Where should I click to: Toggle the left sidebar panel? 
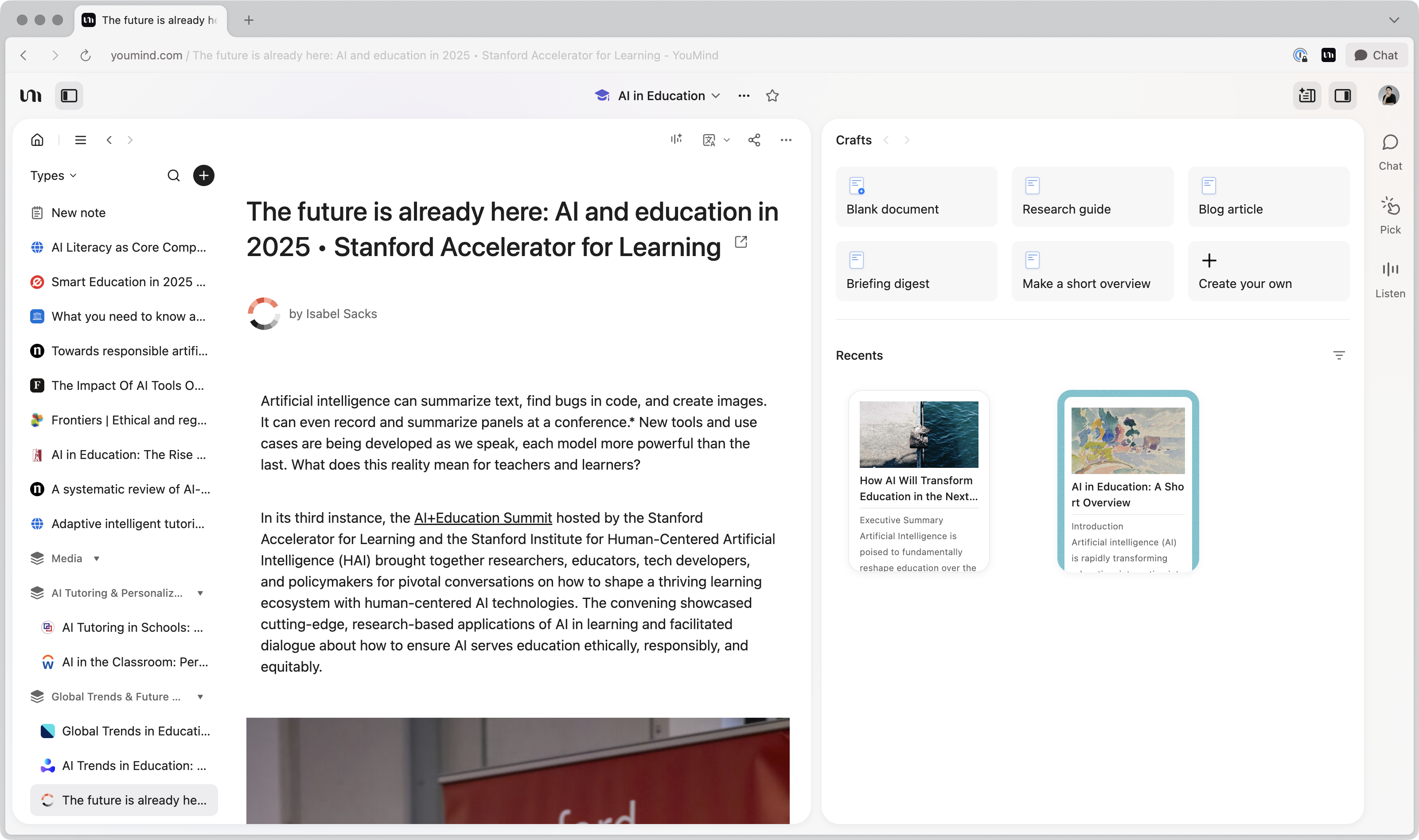69,96
